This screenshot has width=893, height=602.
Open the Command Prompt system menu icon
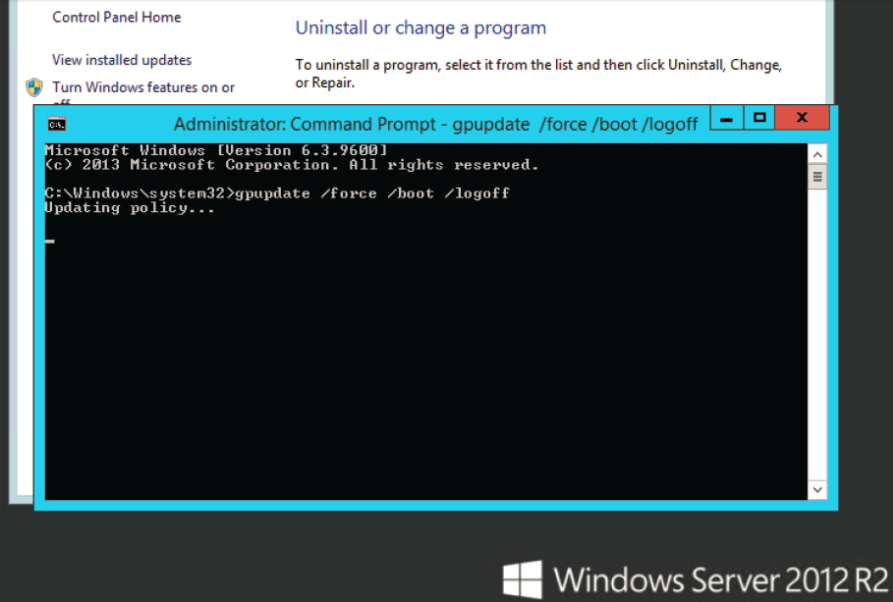click(x=56, y=124)
